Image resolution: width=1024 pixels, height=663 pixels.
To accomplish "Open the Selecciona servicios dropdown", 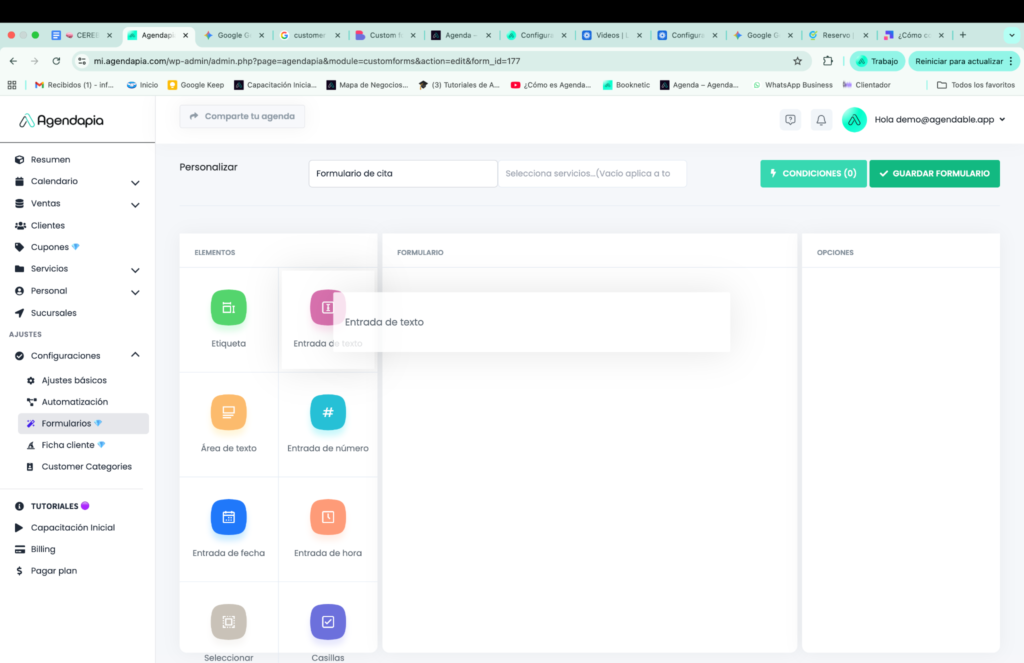I will coord(592,174).
